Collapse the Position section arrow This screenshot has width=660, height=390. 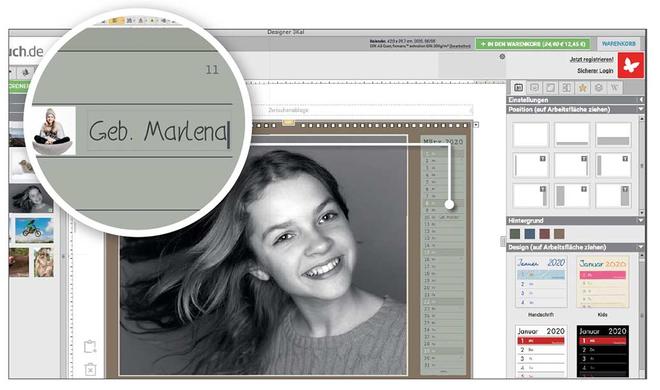pos(641,109)
